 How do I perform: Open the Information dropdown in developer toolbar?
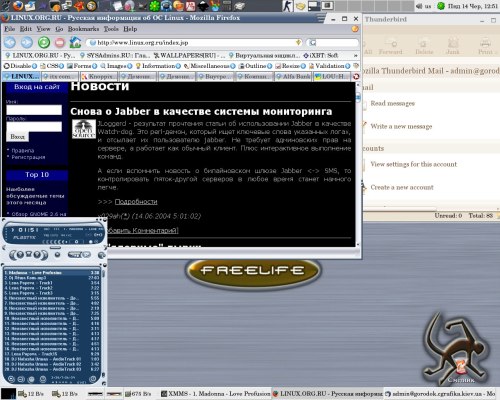tap(158, 66)
